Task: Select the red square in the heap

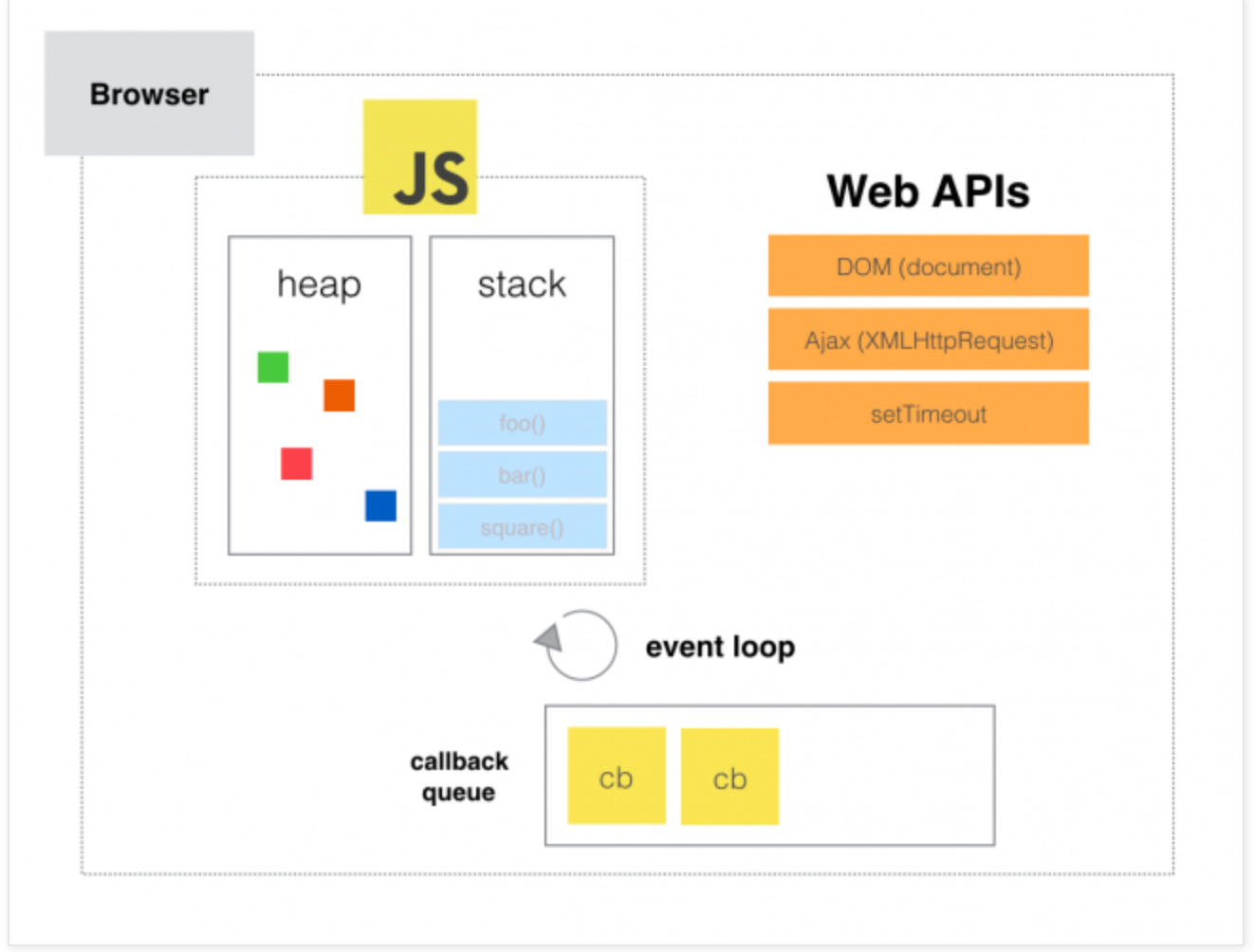Action: (x=296, y=464)
